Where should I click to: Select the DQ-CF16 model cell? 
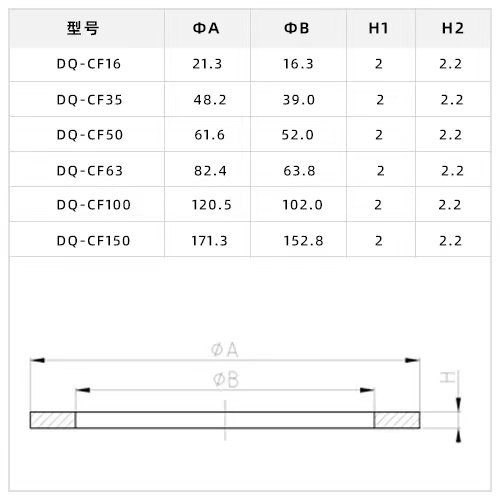[x=89, y=64]
